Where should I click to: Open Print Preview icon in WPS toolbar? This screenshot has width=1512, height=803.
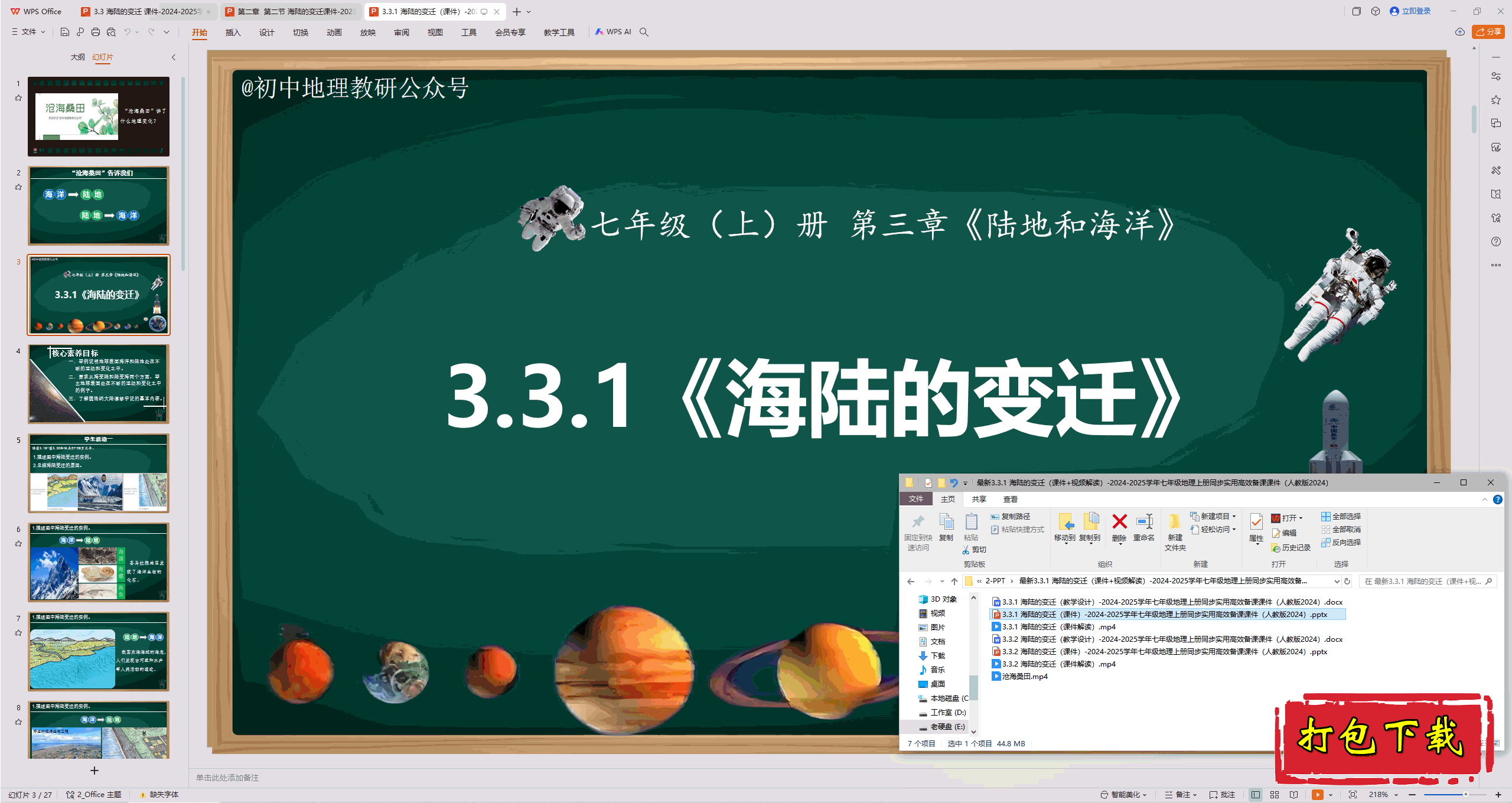[x=111, y=32]
